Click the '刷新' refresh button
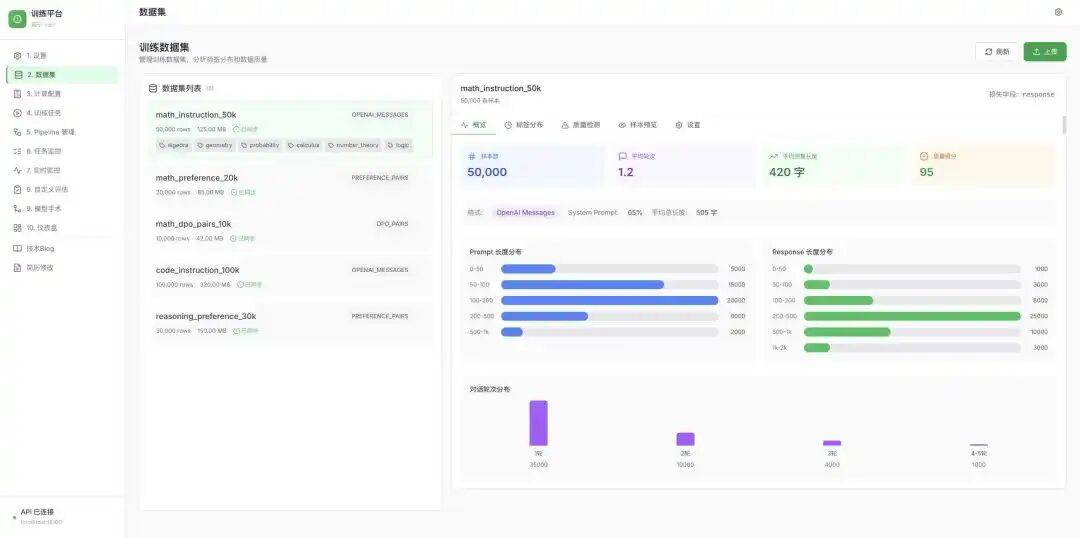Screen dimensions: 1080x538 [997, 52]
